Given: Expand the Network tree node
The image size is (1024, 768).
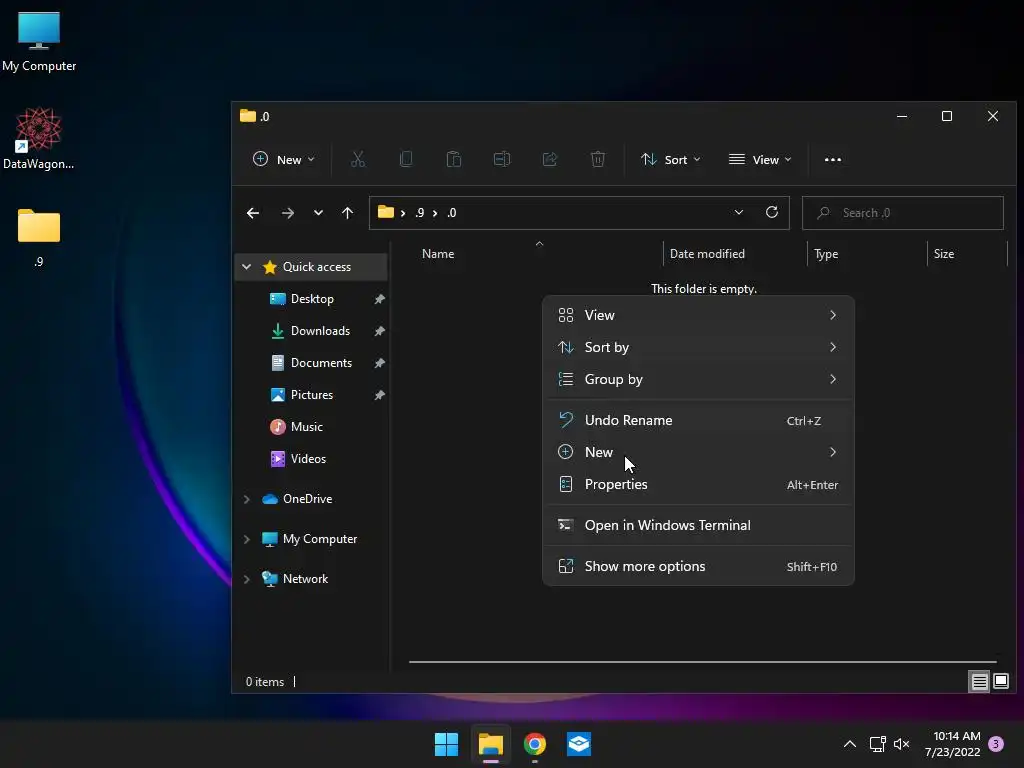Looking at the screenshot, I should [246, 579].
